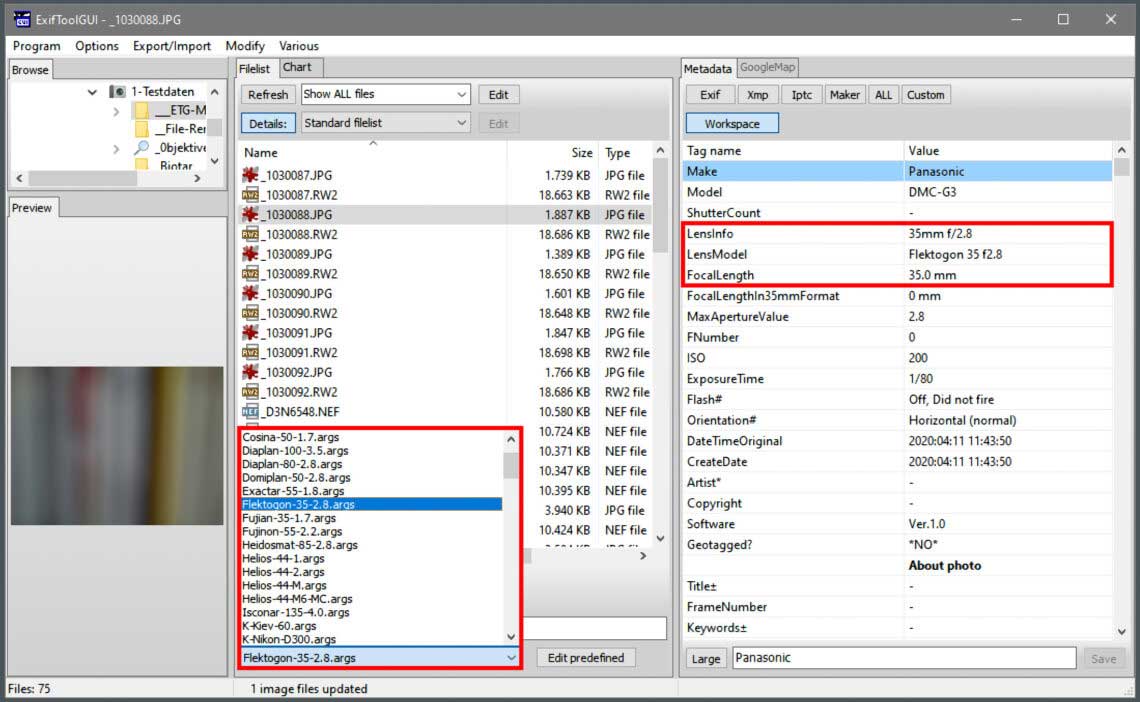This screenshot has width=1140, height=702.
Task: Select Helios-44-2.args from the list
Action: click(x=283, y=572)
